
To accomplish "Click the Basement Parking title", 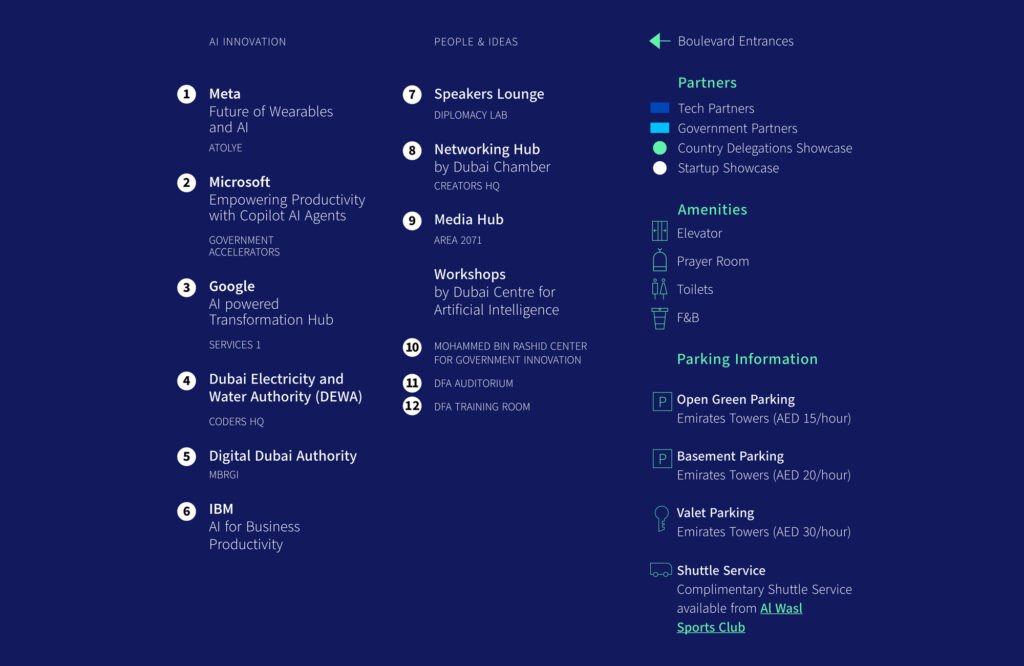I will (730, 456).
